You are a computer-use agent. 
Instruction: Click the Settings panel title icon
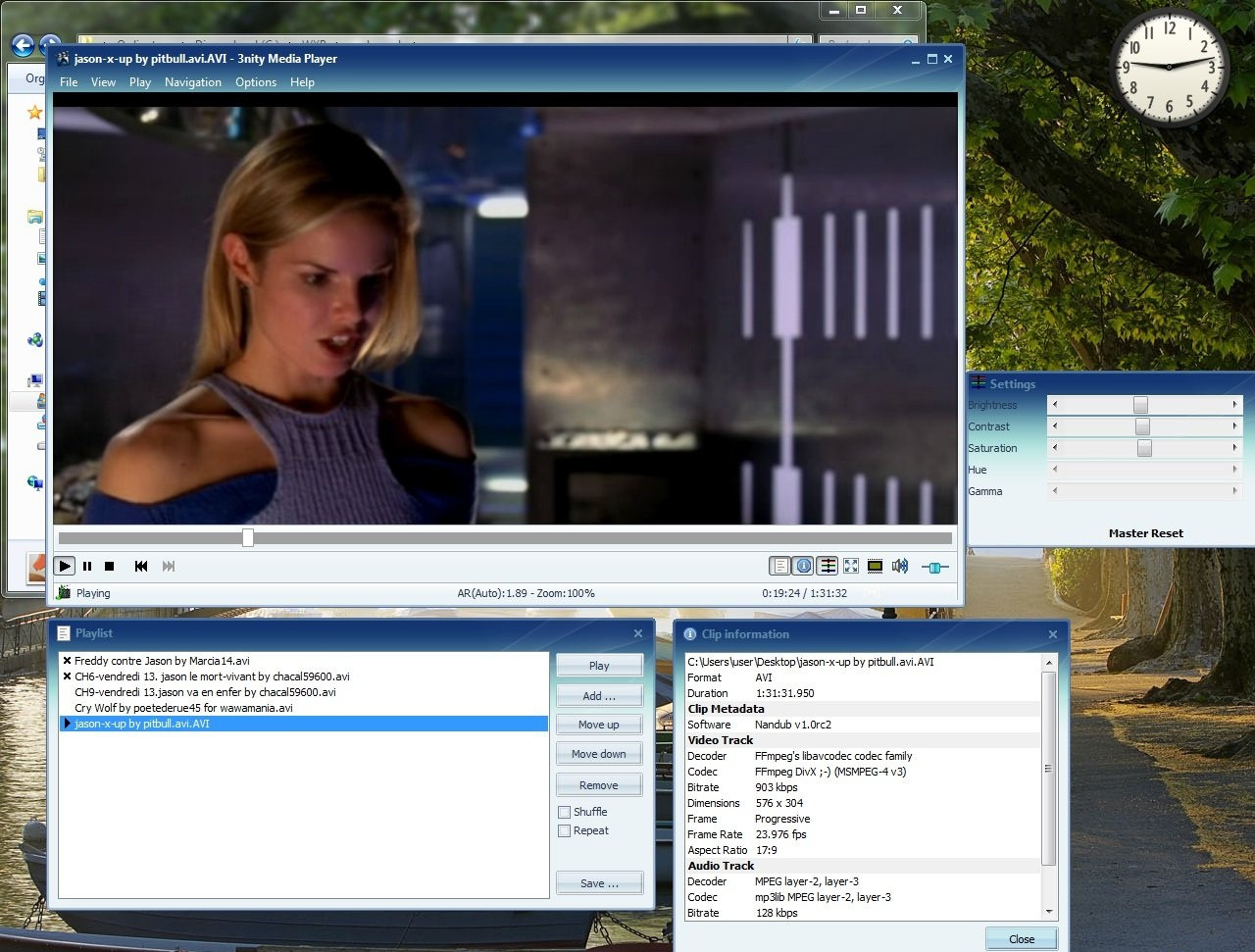coord(979,383)
